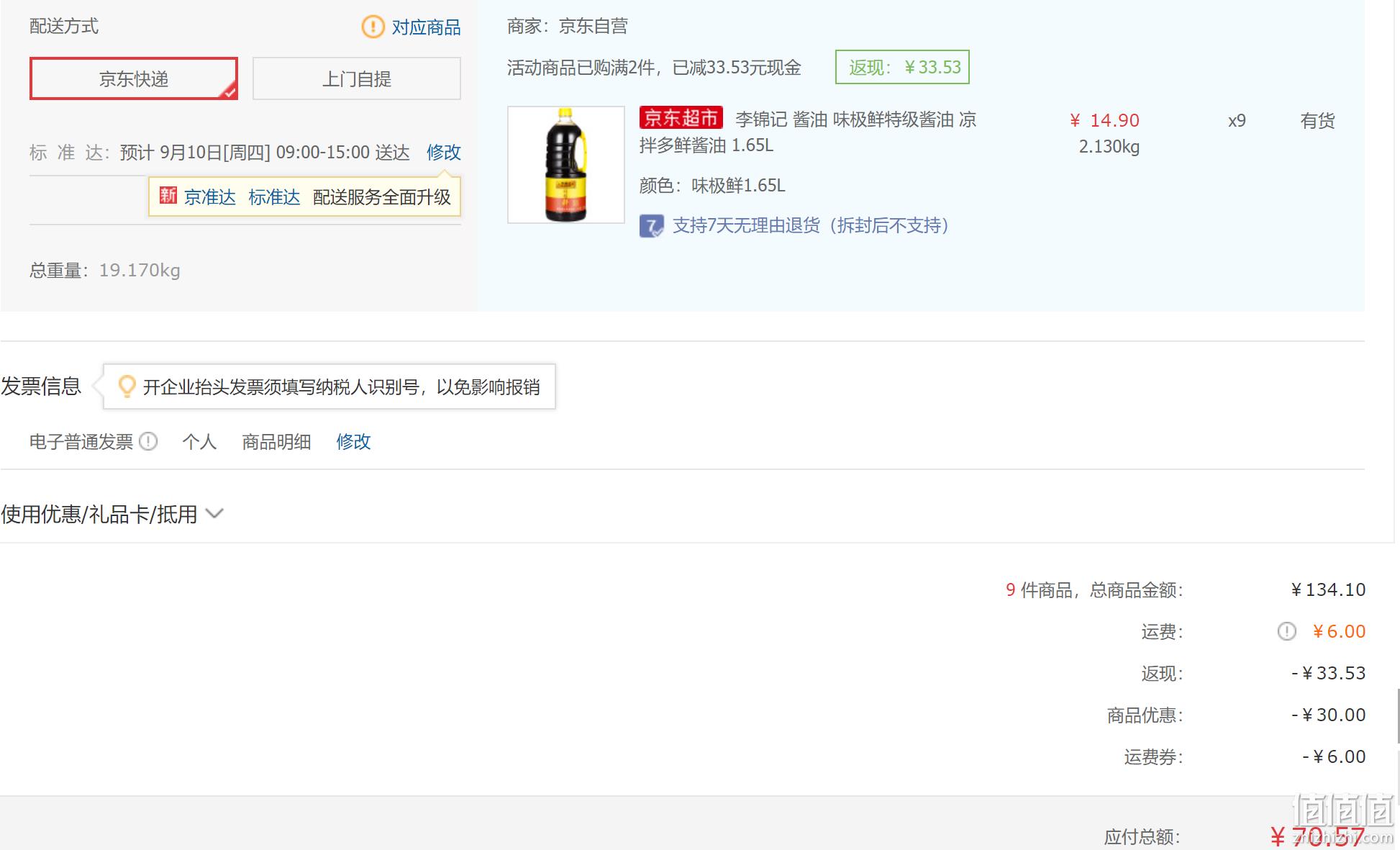Open the 京准达 link

pos(209,197)
